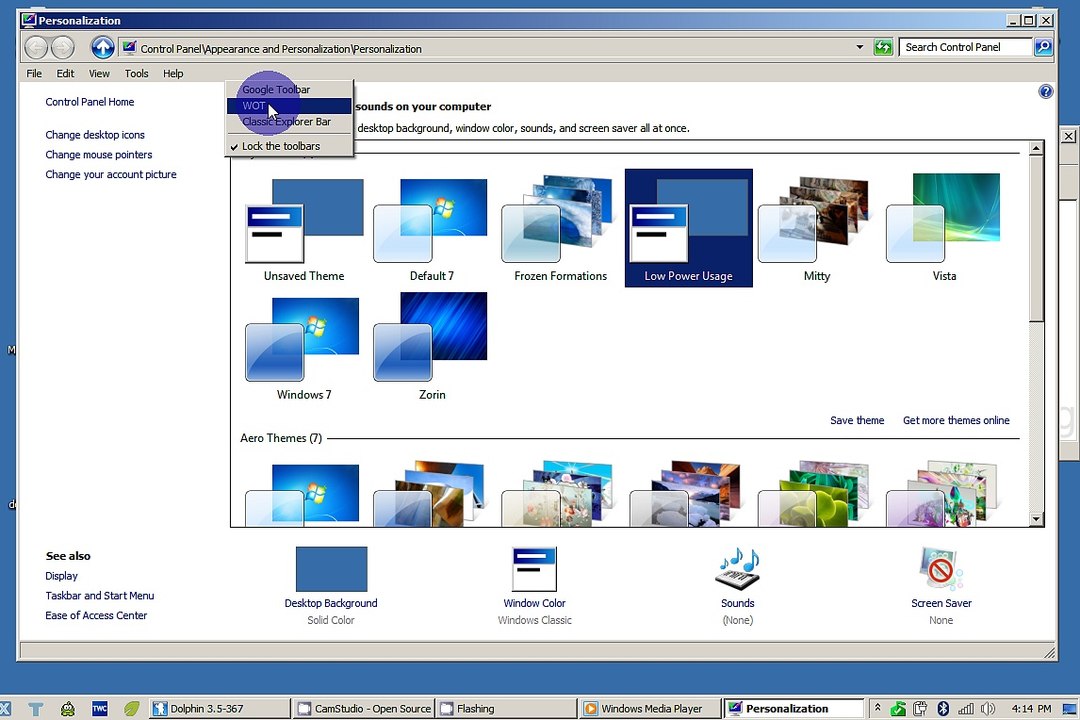Click Change mouse pointers link
This screenshot has height=720, width=1080.
[x=98, y=155]
